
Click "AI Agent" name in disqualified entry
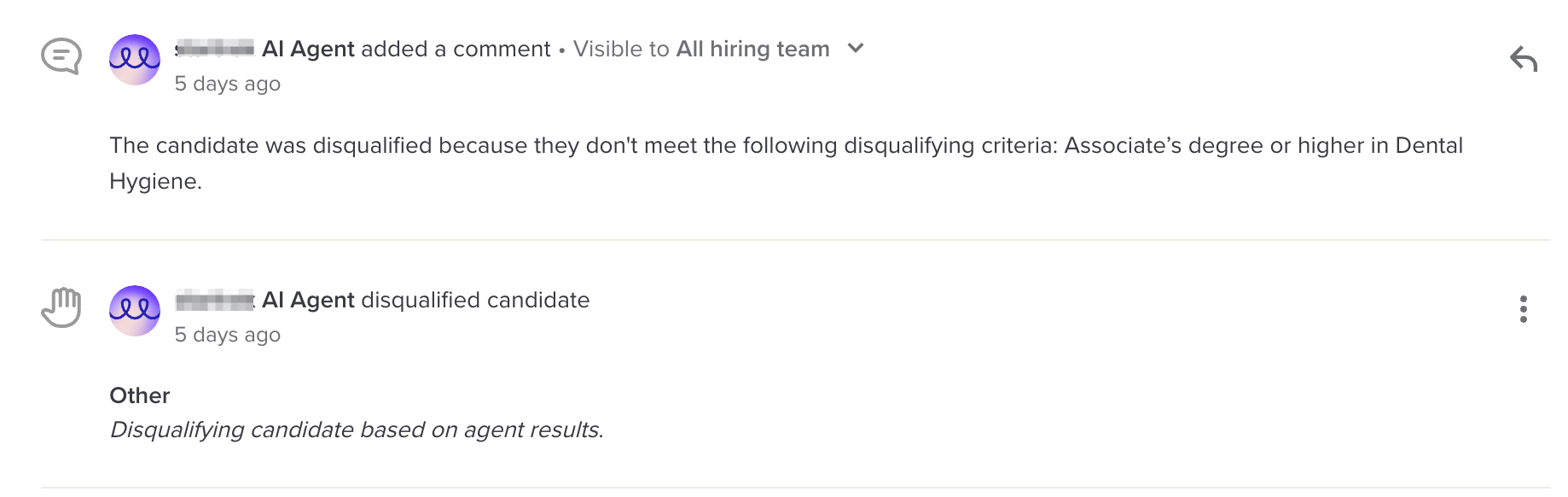[308, 301]
